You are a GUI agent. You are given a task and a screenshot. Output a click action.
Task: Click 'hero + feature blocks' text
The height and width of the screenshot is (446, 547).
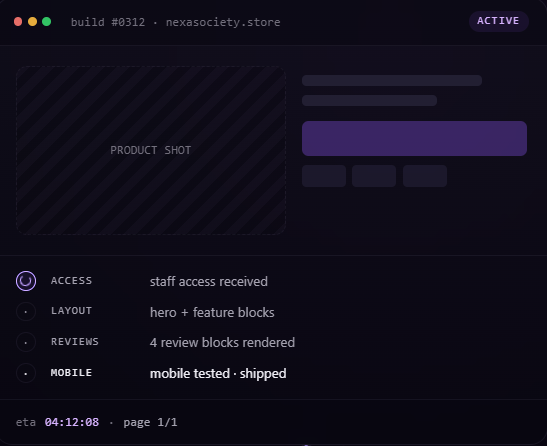(x=212, y=312)
